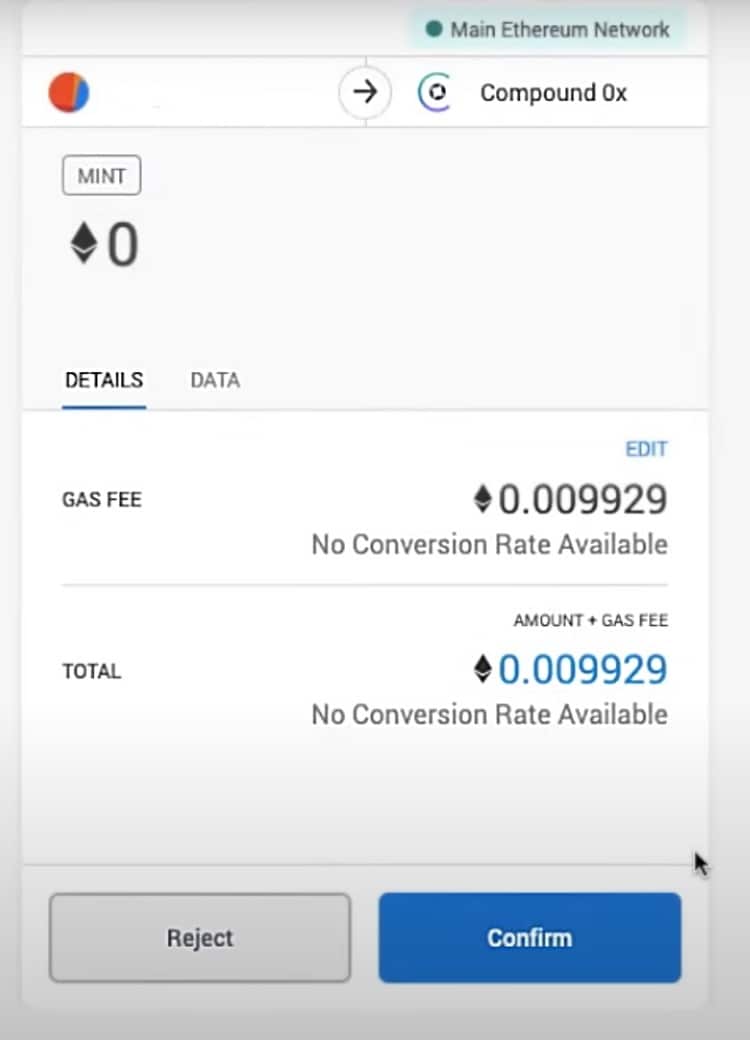
Task: Click the arrow icon between sender and recipient
Action: click(365, 93)
